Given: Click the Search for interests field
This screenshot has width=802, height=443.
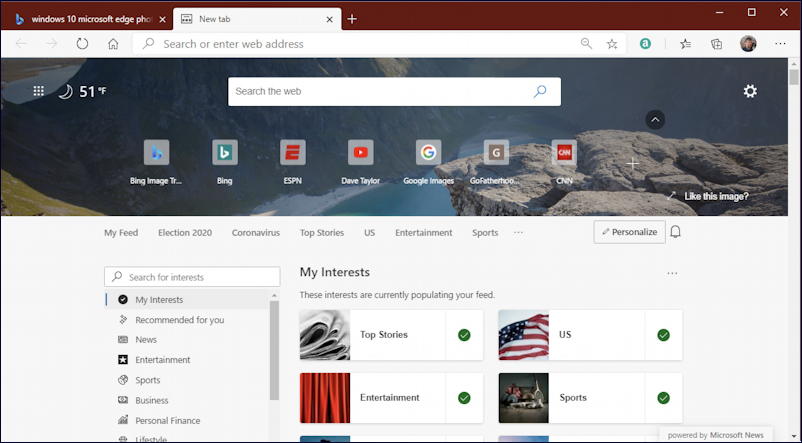Looking at the screenshot, I should [x=192, y=277].
